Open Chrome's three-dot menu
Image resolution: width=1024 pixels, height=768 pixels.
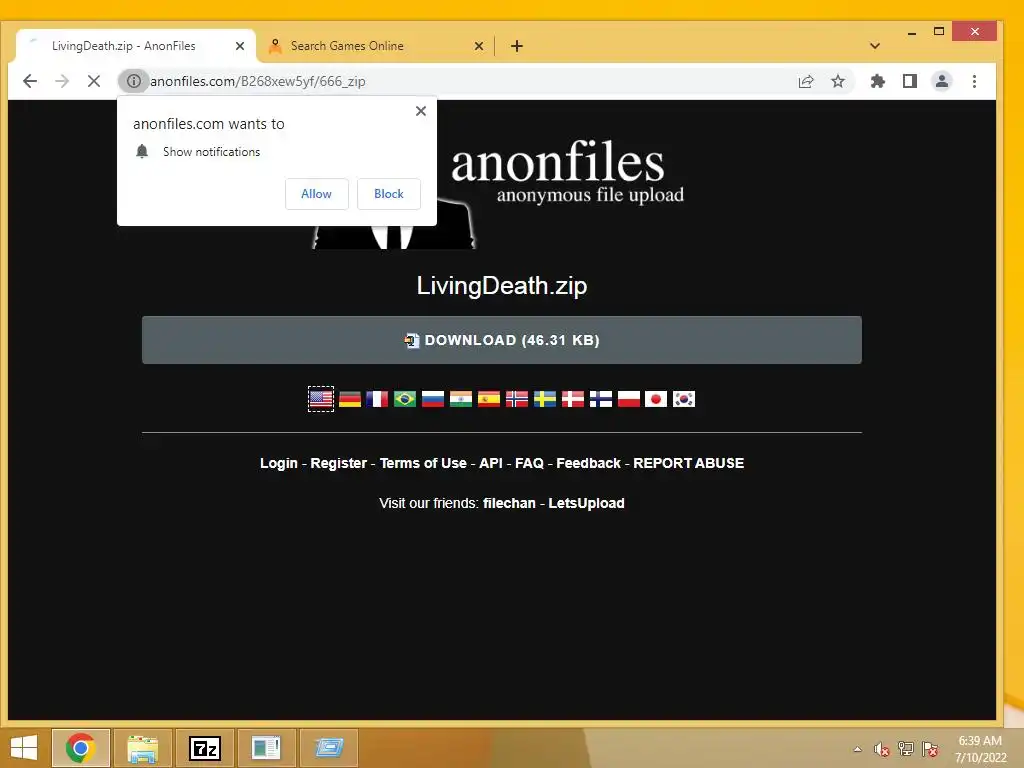click(974, 81)
